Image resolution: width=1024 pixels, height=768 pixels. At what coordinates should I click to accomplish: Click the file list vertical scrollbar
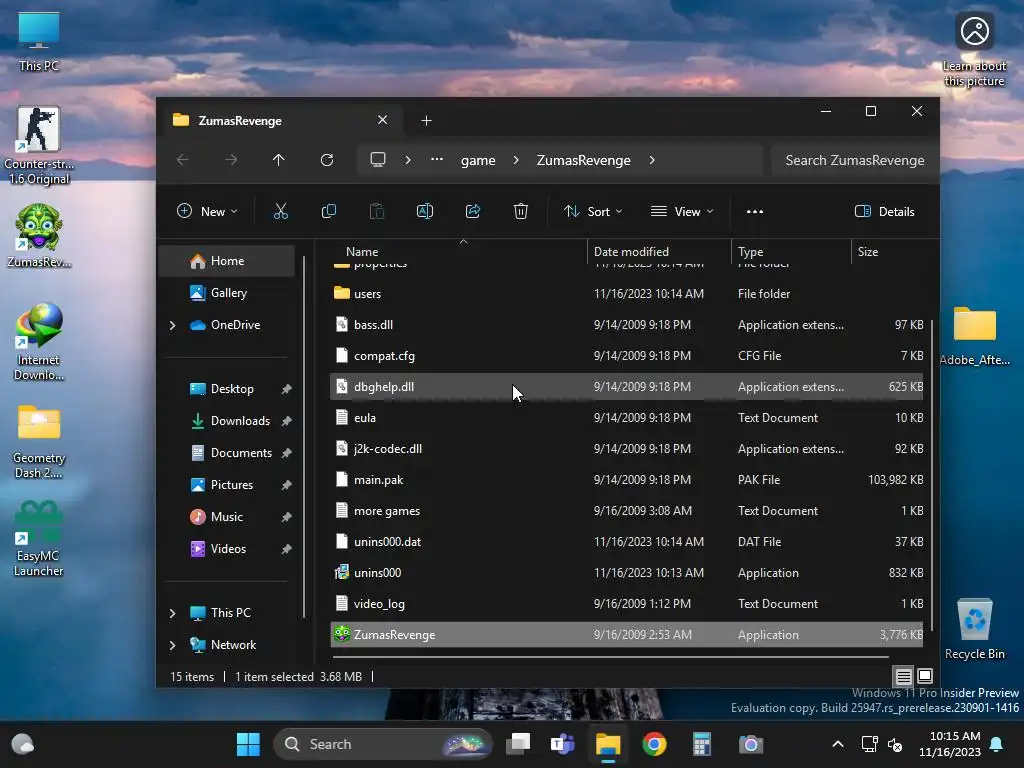pyautogui.click(x=932, y=474)
